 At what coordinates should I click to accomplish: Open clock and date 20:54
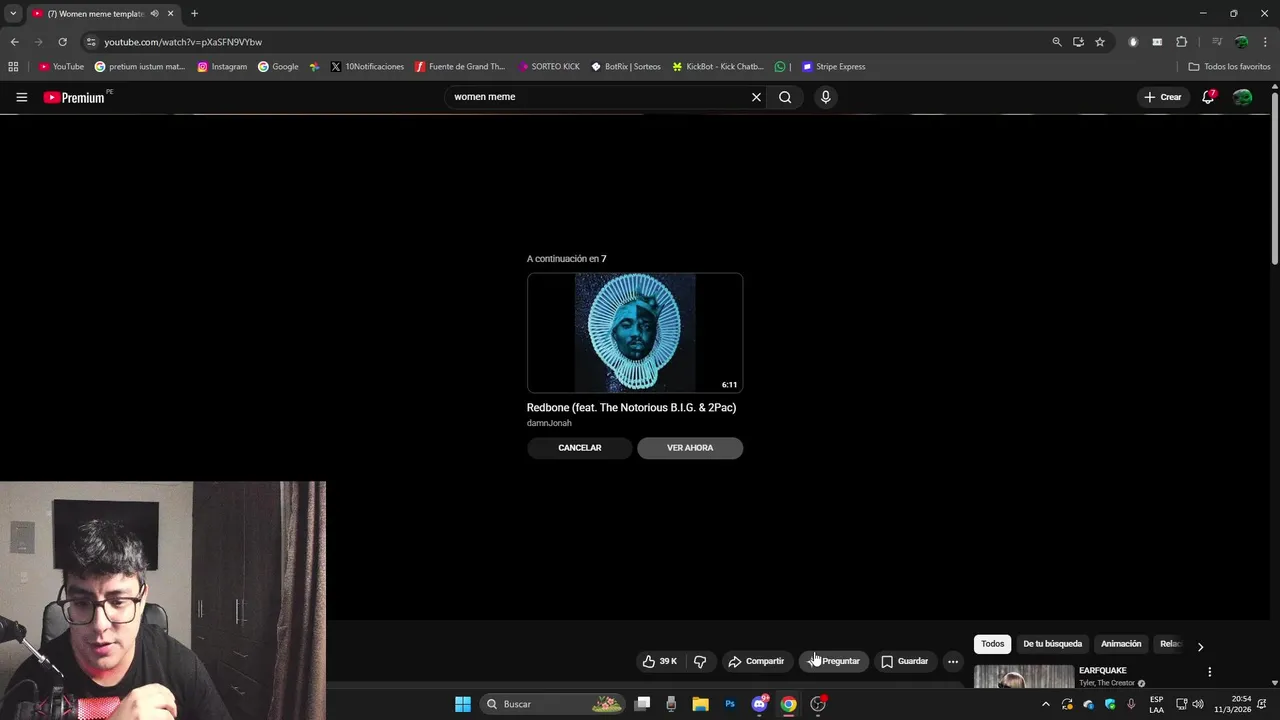[1232, 704]
